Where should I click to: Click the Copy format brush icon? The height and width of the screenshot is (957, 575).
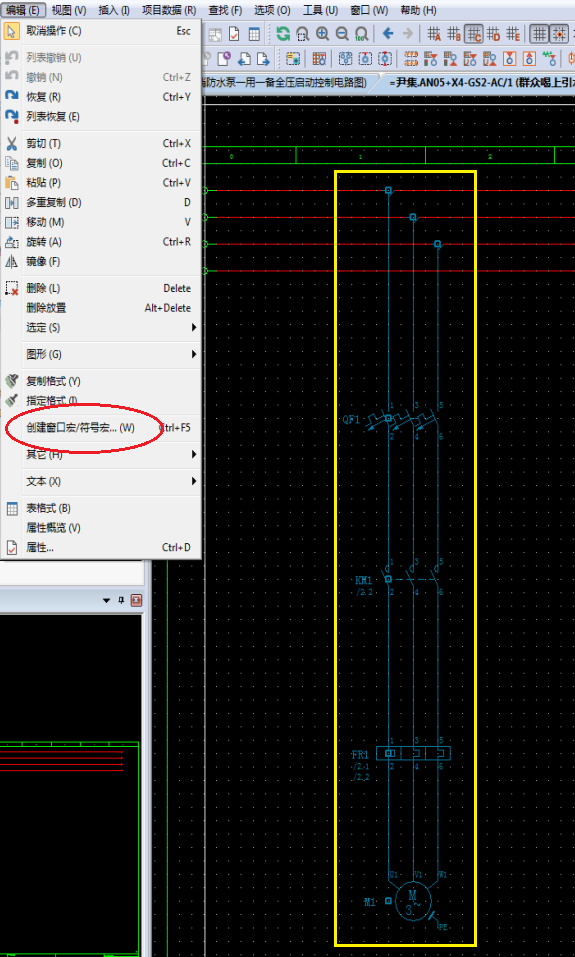[12, 381]
